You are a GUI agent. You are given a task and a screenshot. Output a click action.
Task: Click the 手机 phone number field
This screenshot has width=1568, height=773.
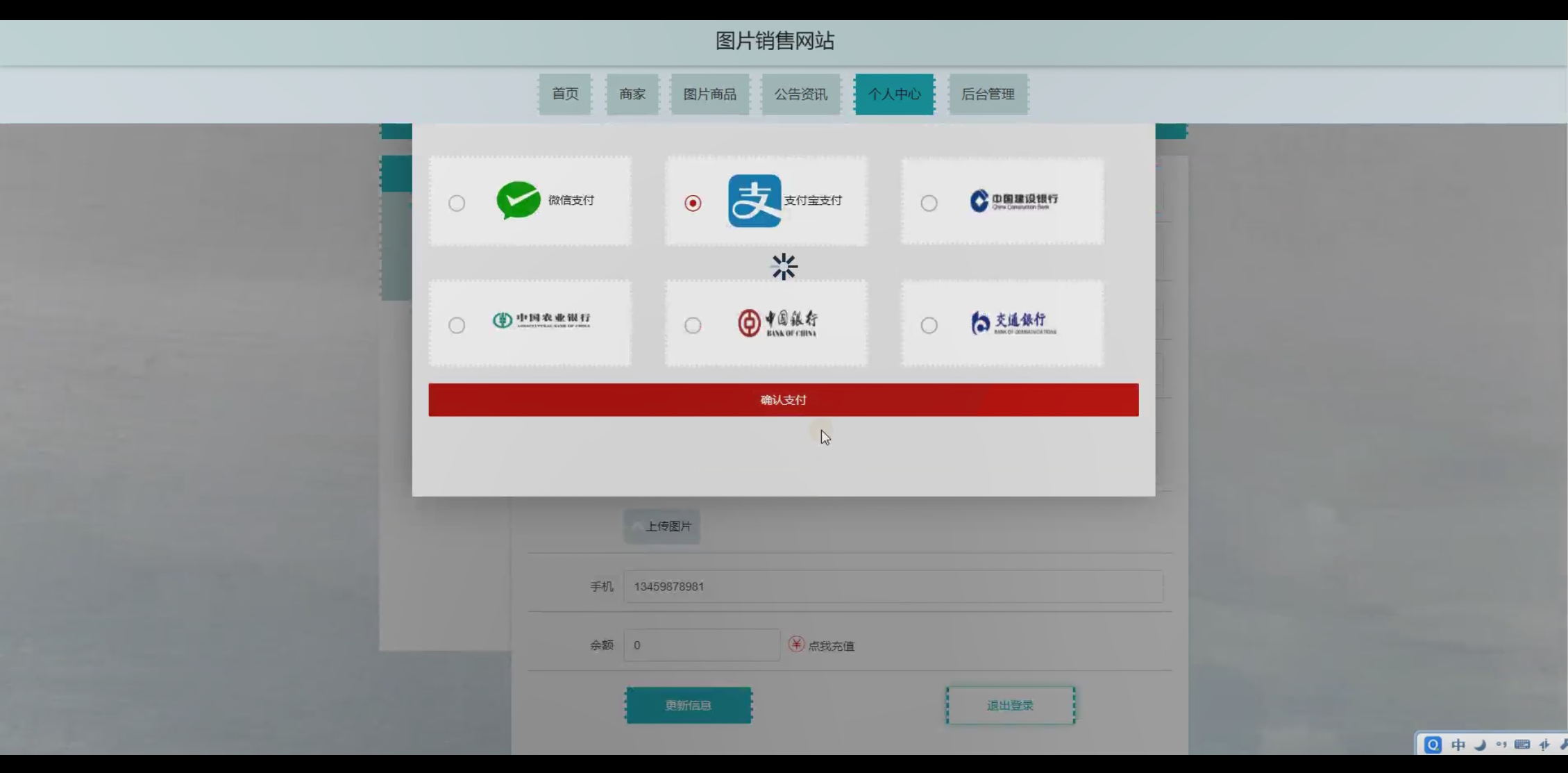893,587
